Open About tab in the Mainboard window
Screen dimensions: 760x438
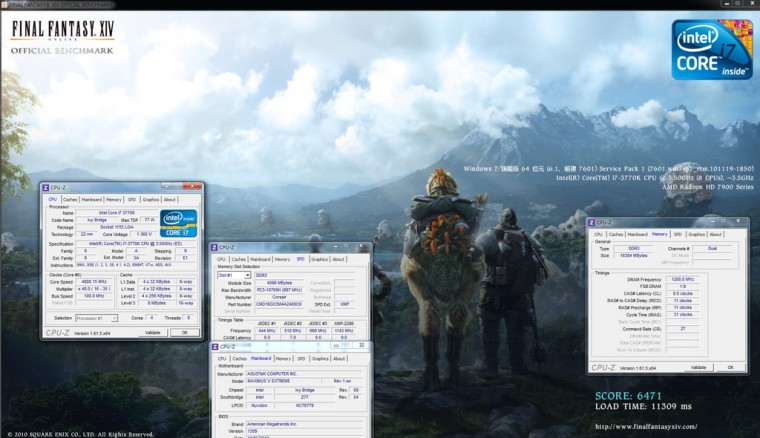pyautogui.click(x=339, y=359)
